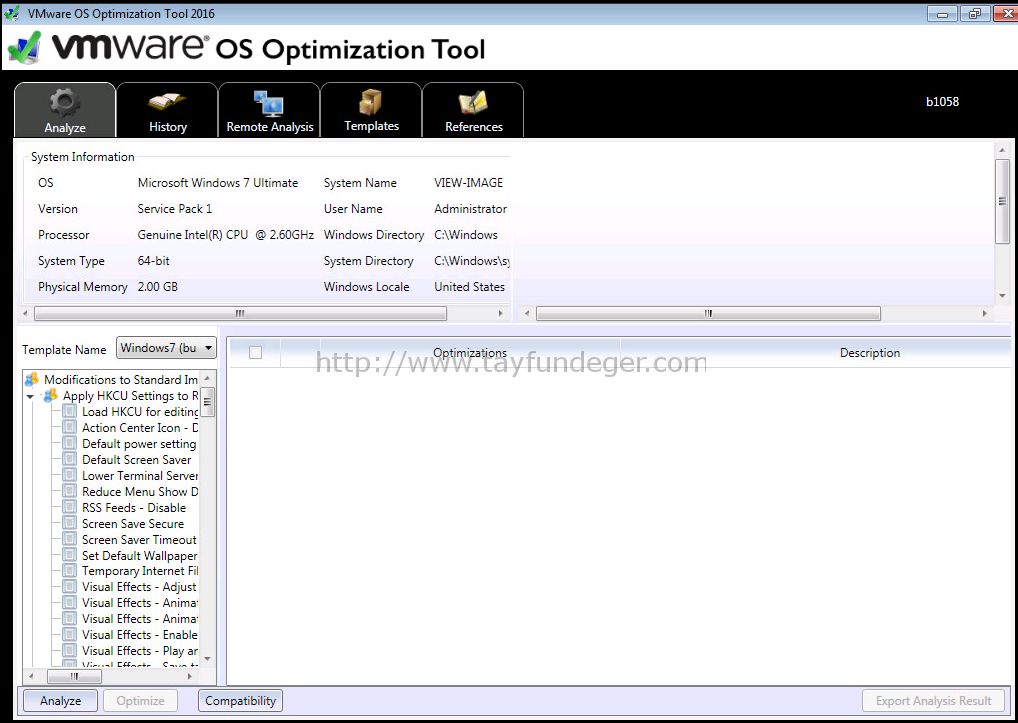The image size is (1018, 723).
Task: Click the System Information horizontal scrollbar thumb
Action: pos(240,313)
